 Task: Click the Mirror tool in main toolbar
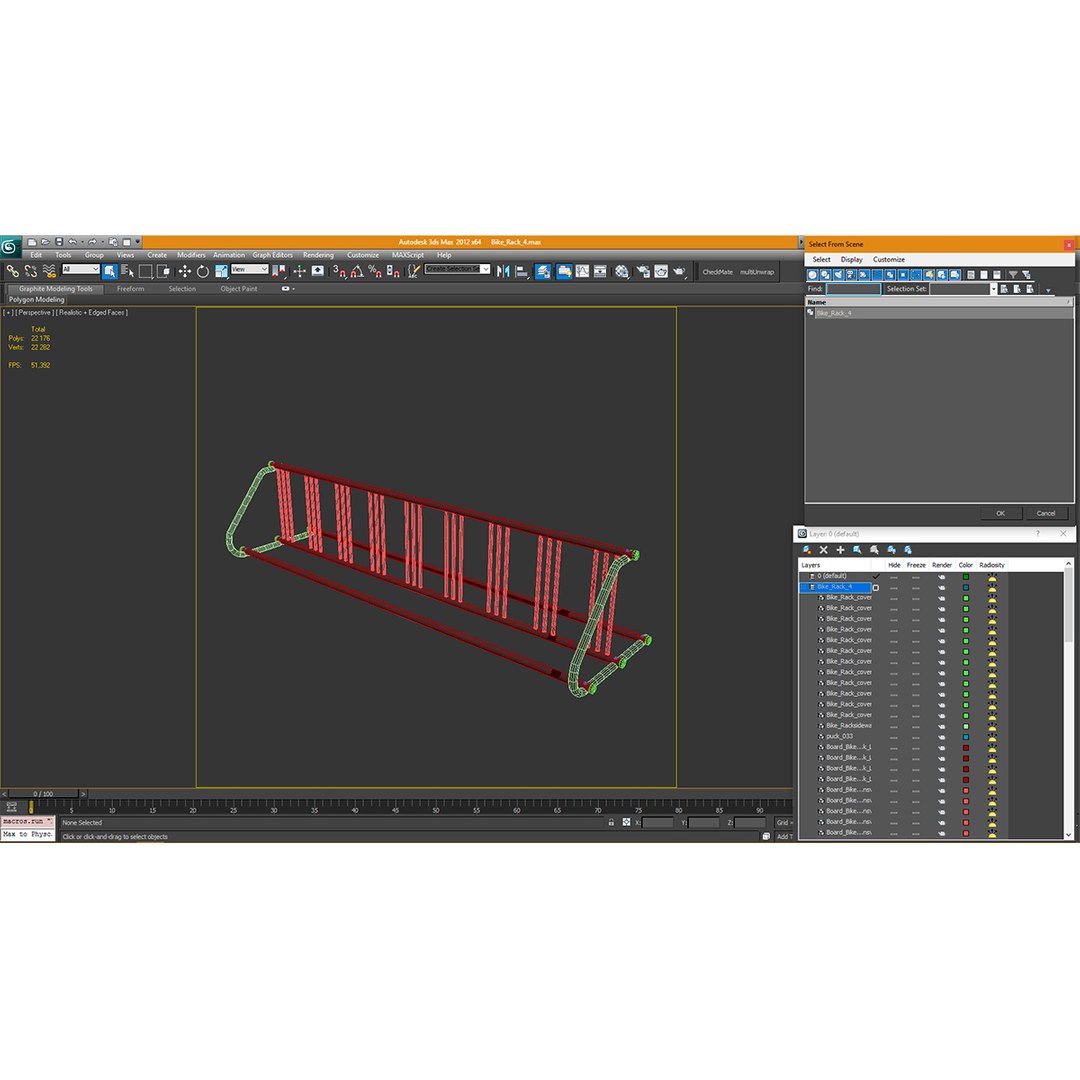tap(503, 271)
